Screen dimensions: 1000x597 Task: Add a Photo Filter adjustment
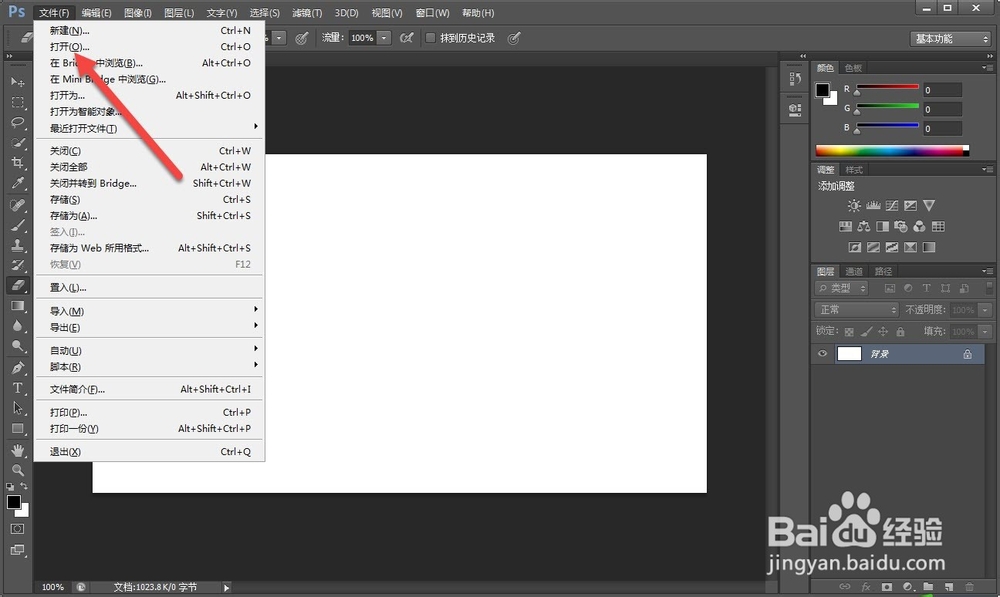[901, 226]
